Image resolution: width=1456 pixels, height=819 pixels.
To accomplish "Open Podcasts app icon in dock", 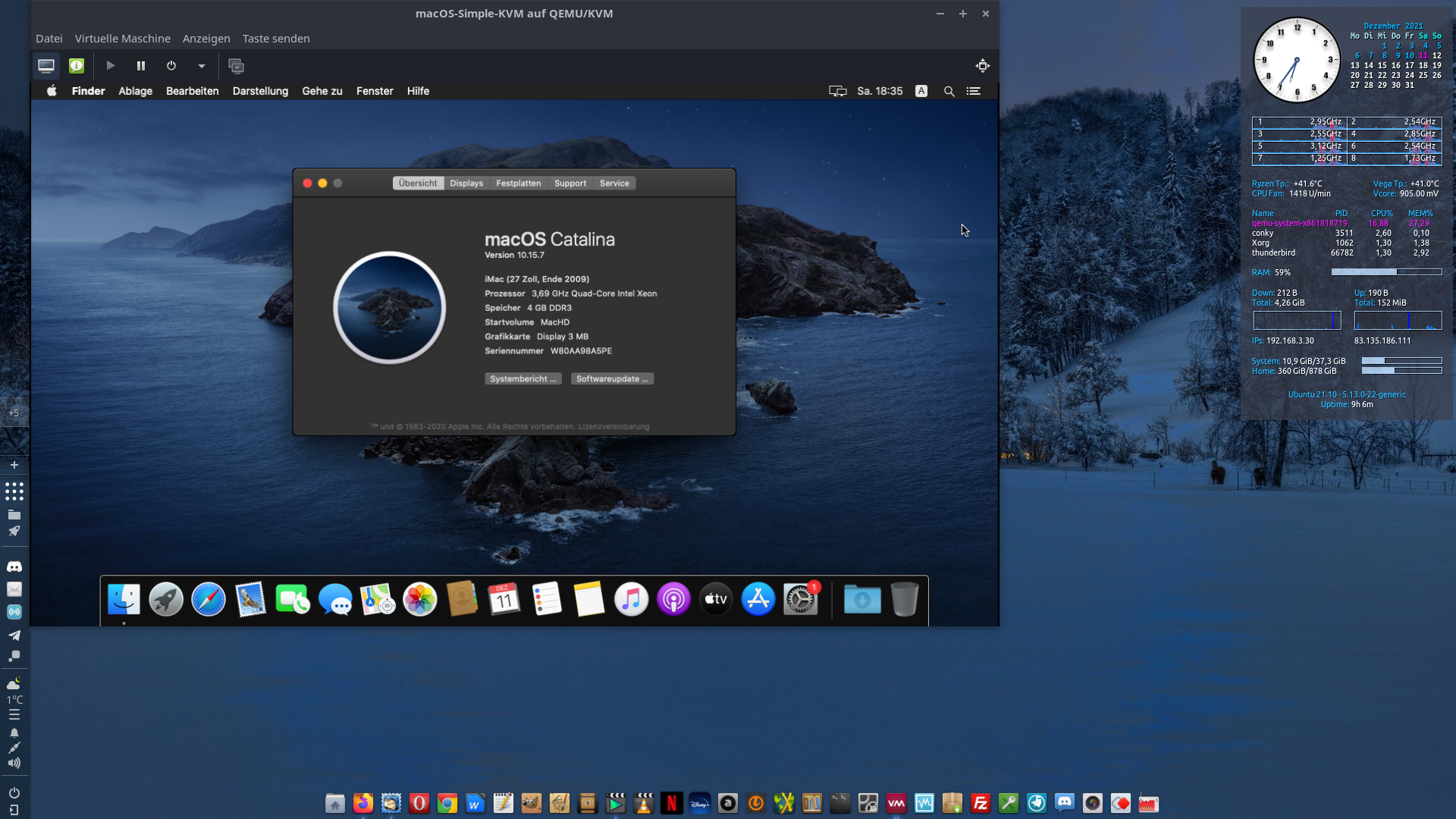I will click(674, 599).
